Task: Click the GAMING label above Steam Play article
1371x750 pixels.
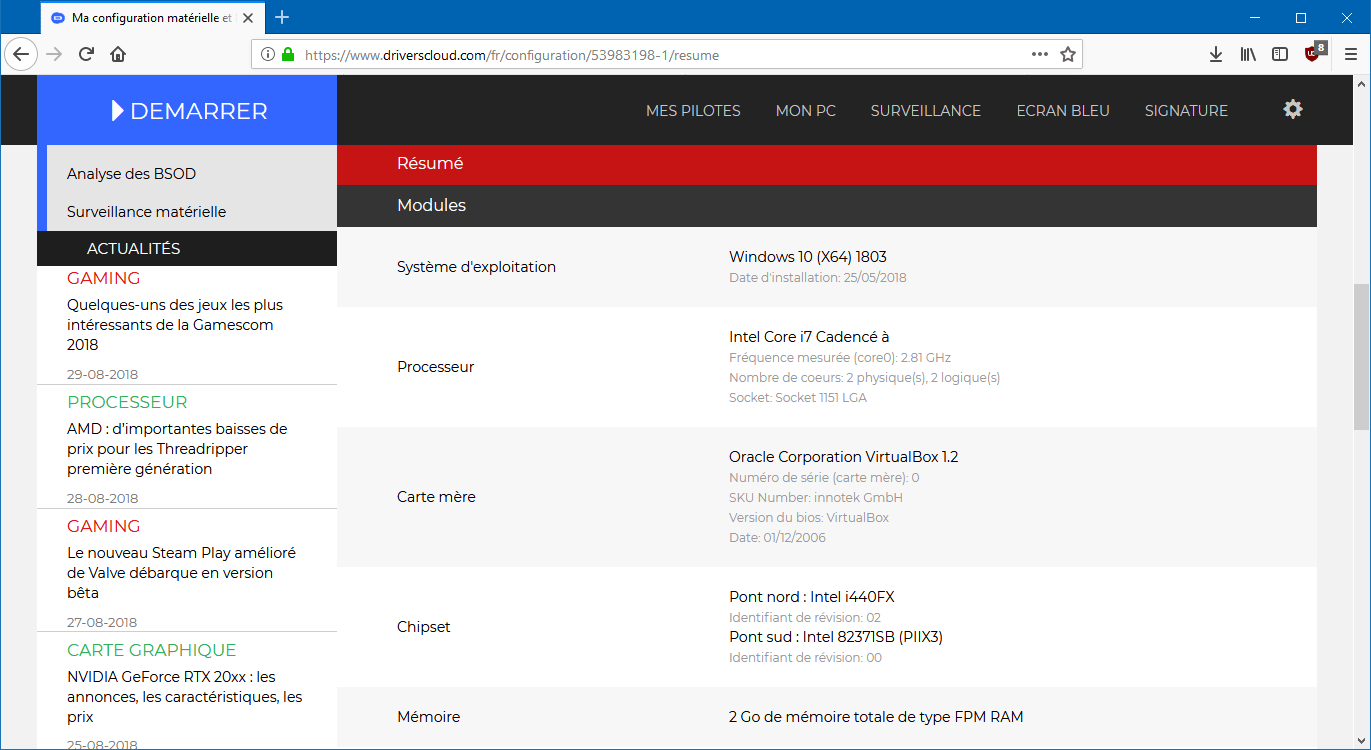Action: (x=104, y=526)
